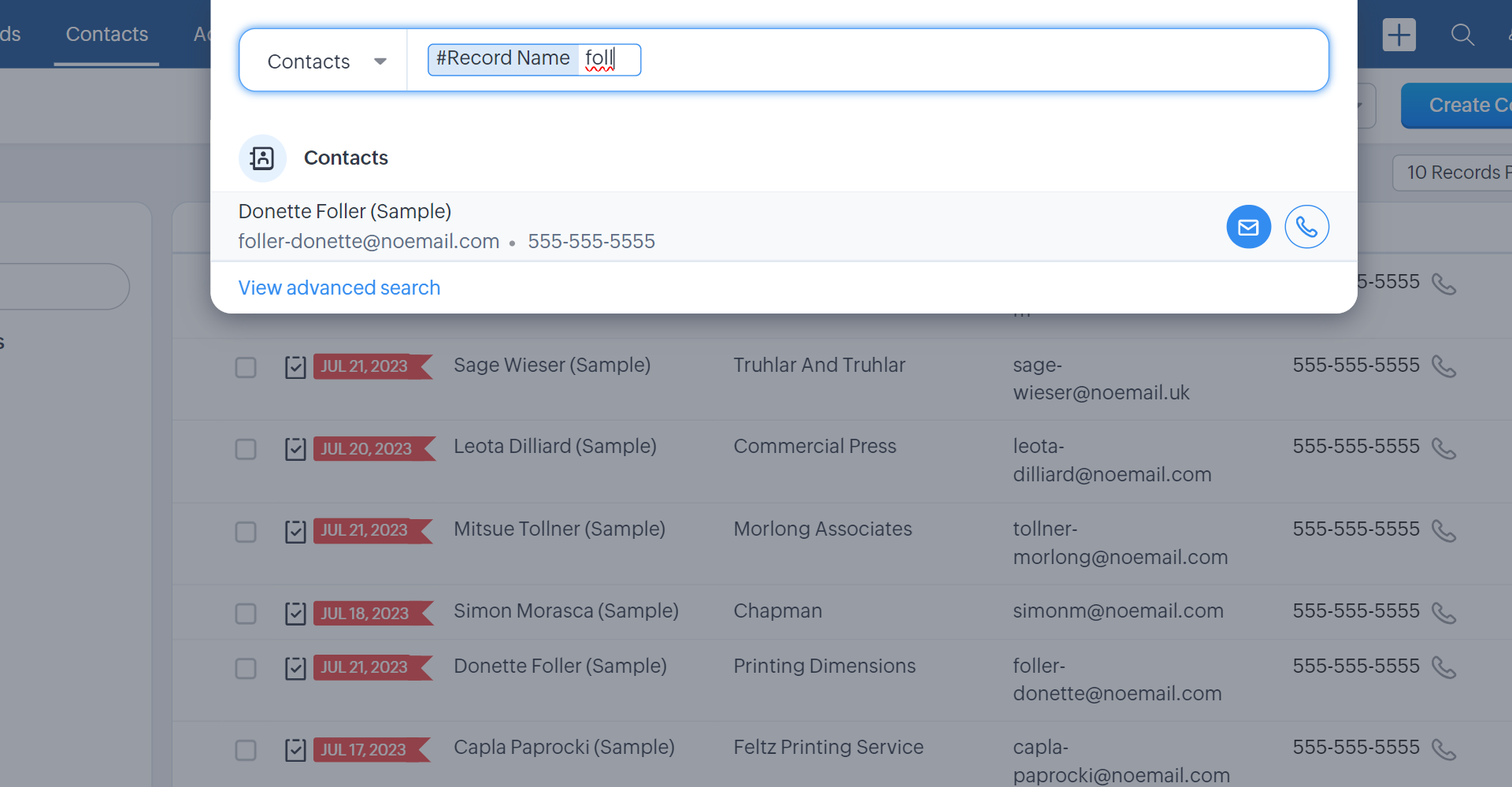
Task: Call Simon Morasca using the phone icon
Action: [1443, 613]
